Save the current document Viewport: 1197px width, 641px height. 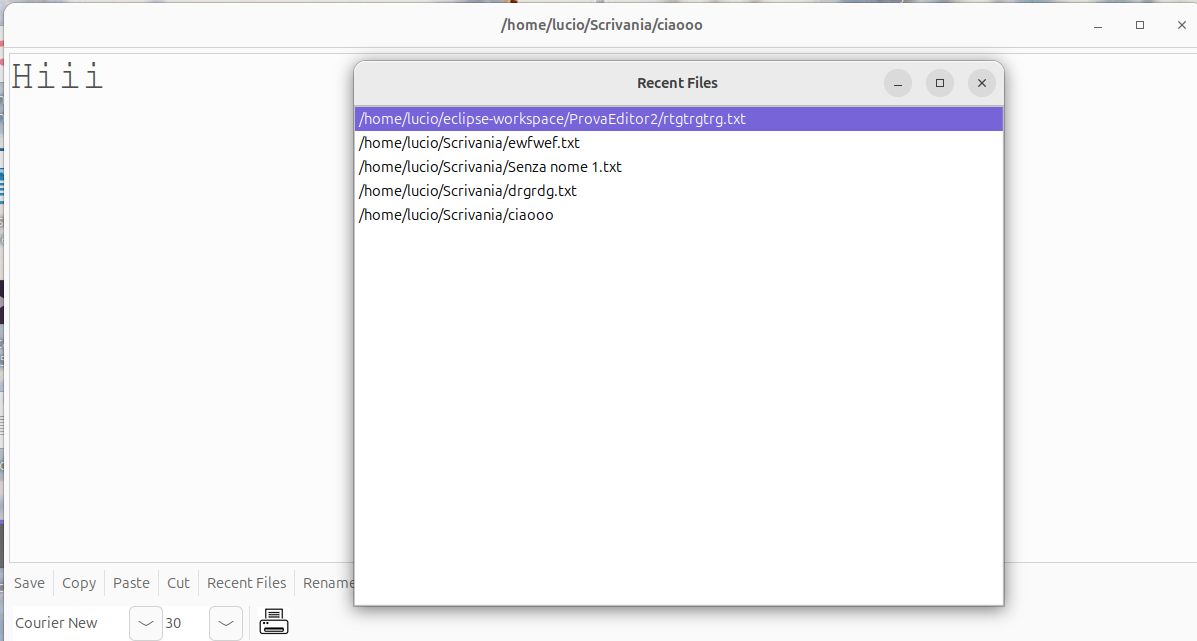(x=29, y=582)
